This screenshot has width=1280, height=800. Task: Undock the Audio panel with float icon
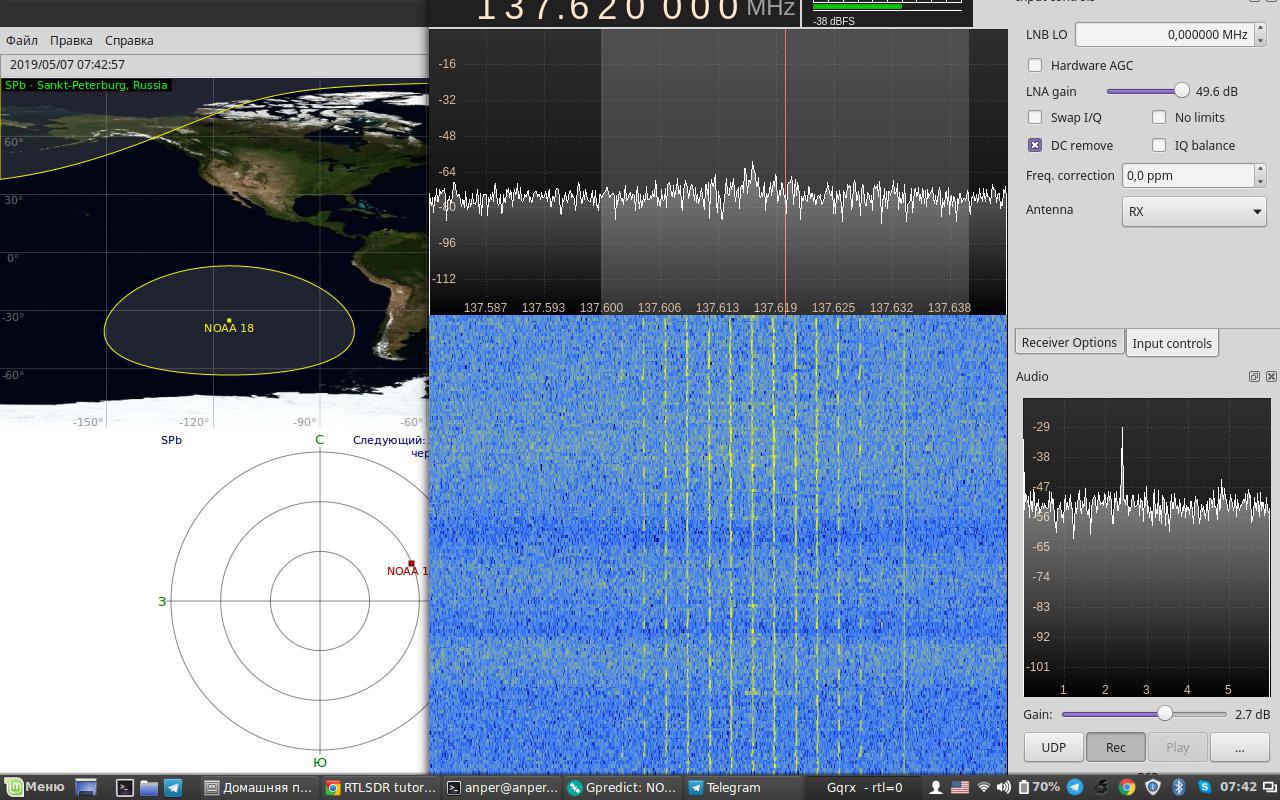pyautogui.click(x=1254, y=376)
